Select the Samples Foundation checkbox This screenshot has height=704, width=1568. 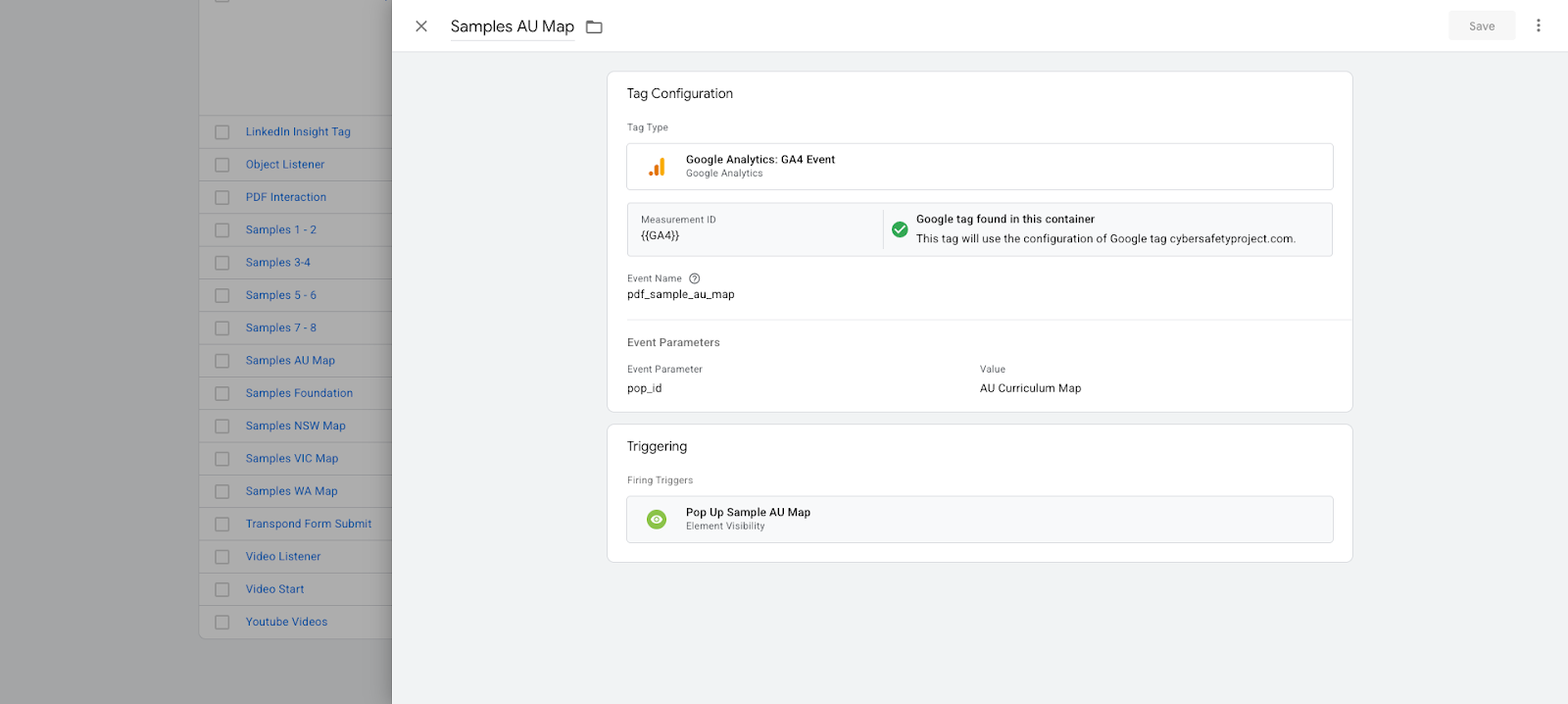222,393
